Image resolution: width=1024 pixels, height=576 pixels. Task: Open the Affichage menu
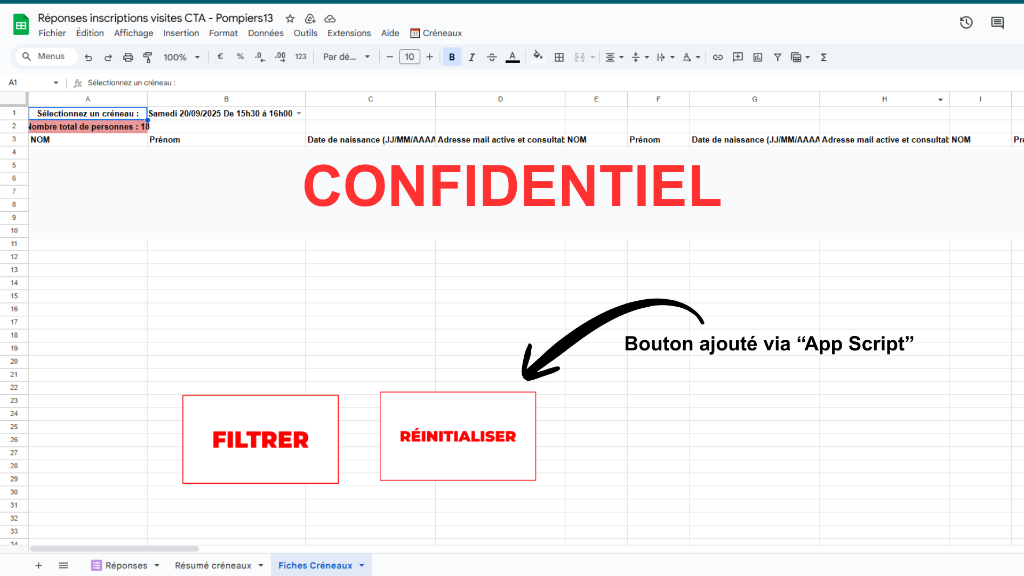click(133, 33)
